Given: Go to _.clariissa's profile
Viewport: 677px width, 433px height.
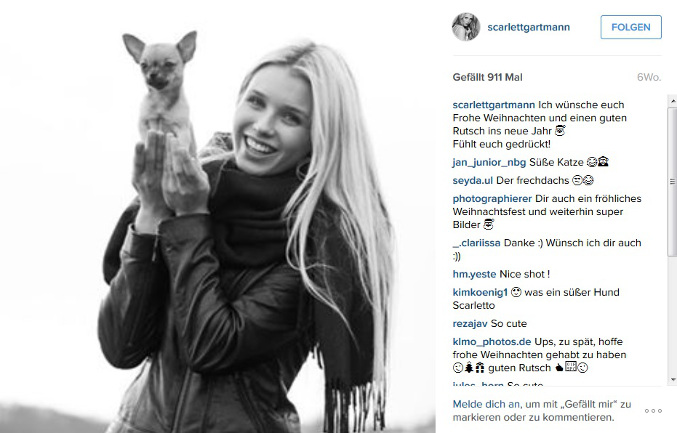Looking at the screenshot, I should click(476, 243).
